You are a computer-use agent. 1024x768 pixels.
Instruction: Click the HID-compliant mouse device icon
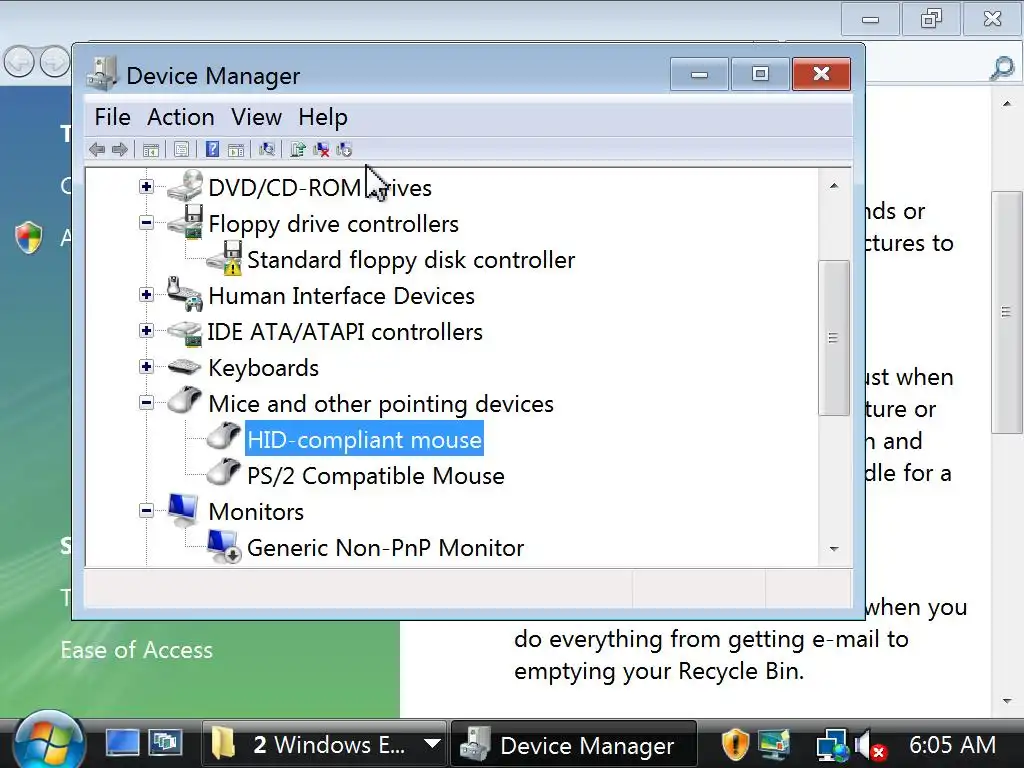click(x=224, y=436)
